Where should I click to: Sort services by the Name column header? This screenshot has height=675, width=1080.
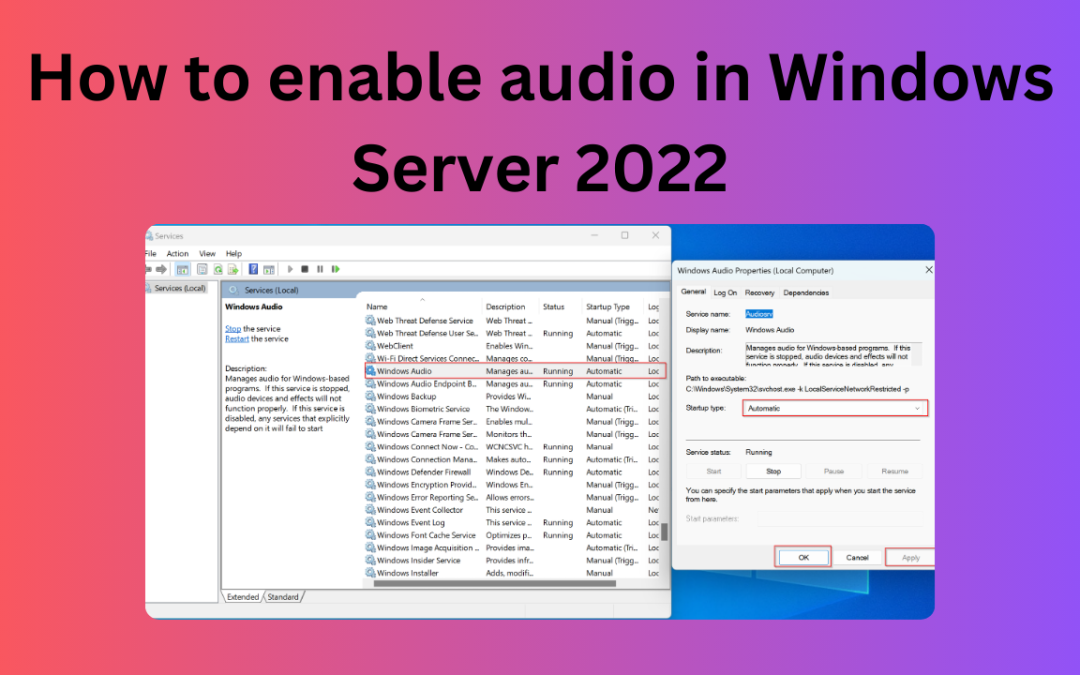pos(377,307)
